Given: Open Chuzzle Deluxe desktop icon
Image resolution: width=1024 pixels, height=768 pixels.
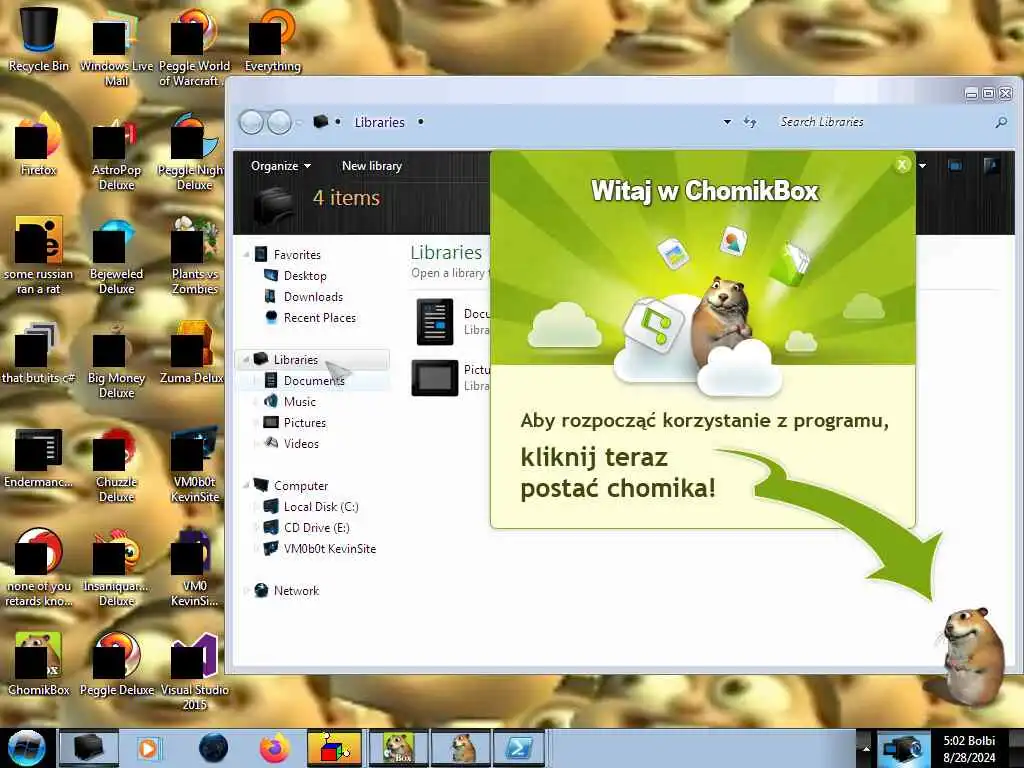Looking at the screenshot, I should coord(116,463).
